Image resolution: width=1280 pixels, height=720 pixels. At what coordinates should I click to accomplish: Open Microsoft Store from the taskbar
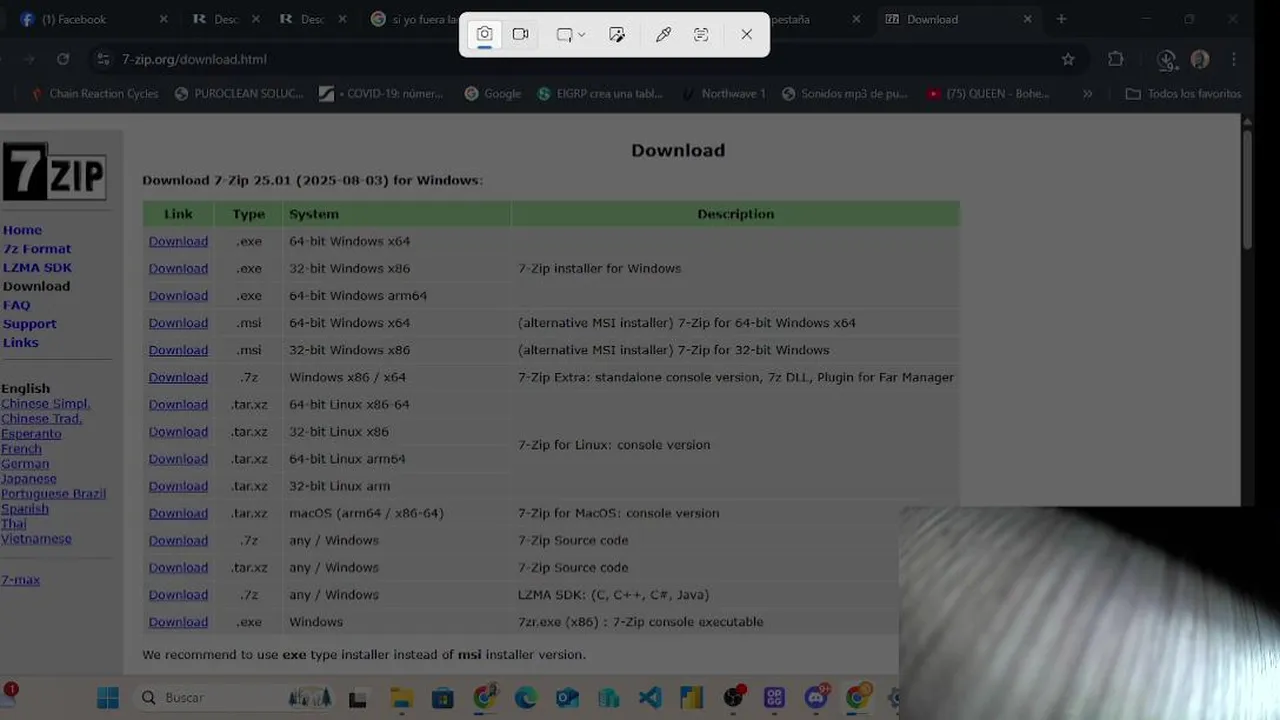tap(443, 698)
